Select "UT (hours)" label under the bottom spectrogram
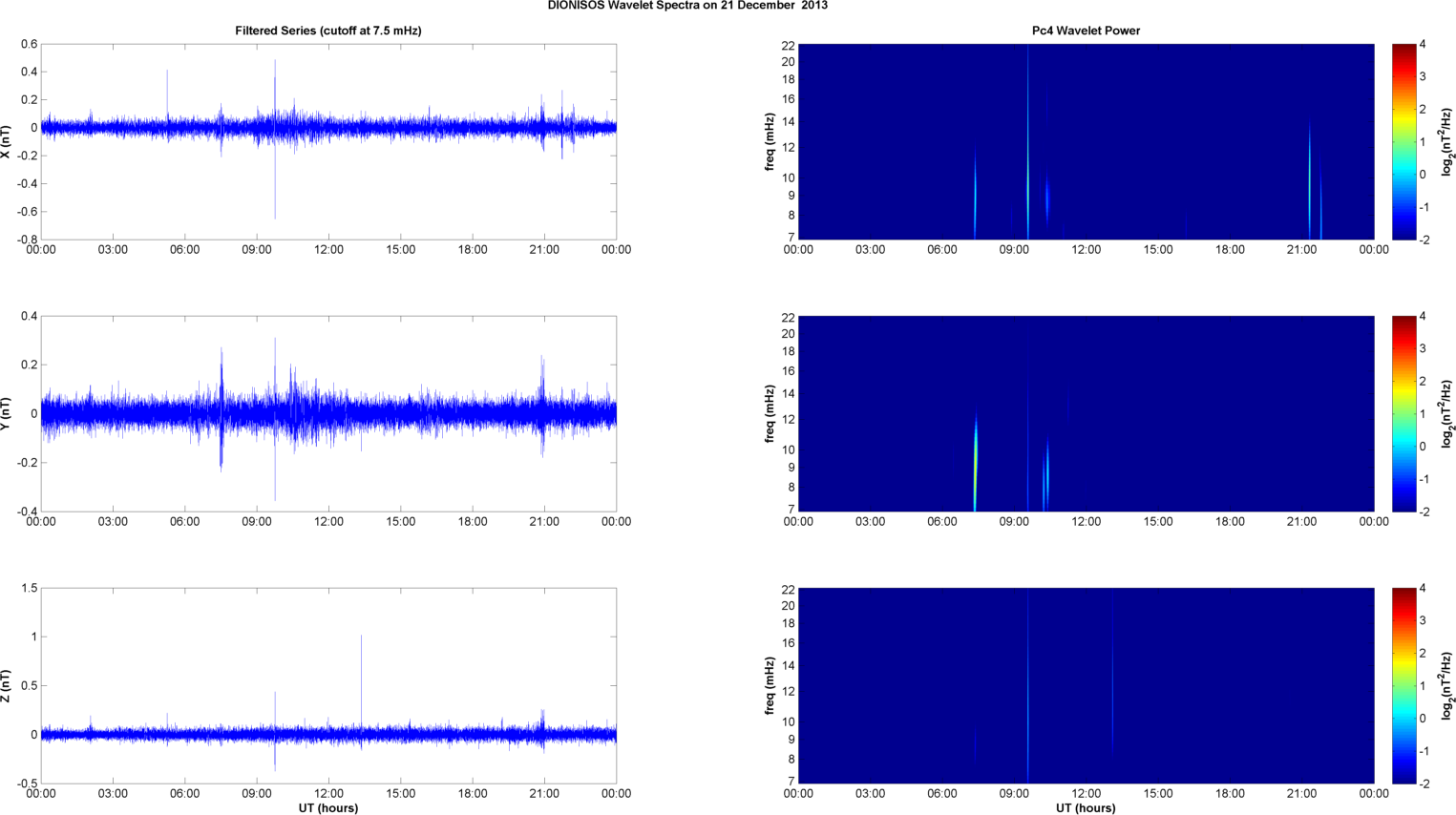 pos(1086,808)
